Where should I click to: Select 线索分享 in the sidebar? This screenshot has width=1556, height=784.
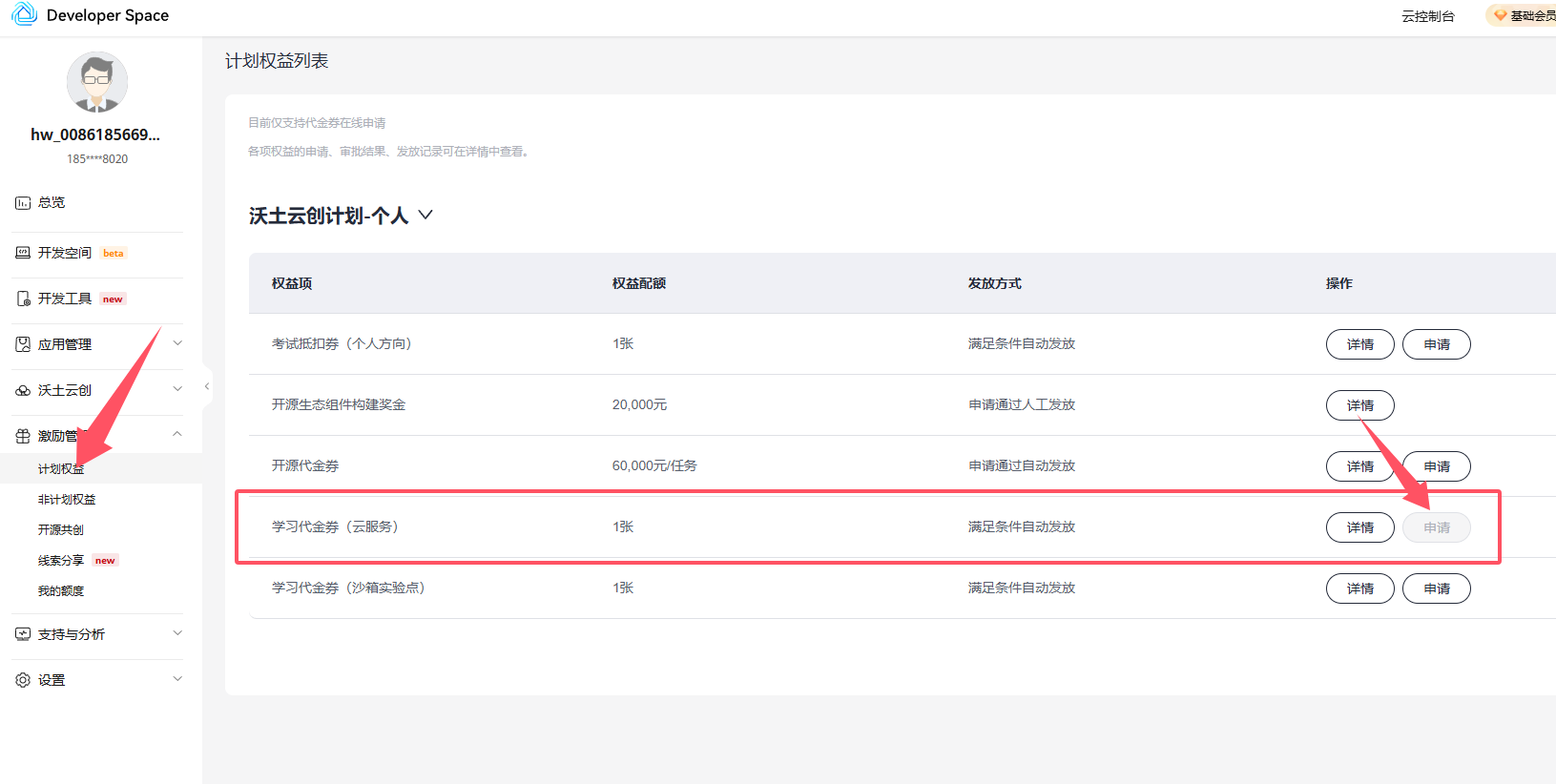(x=61, y=561)
